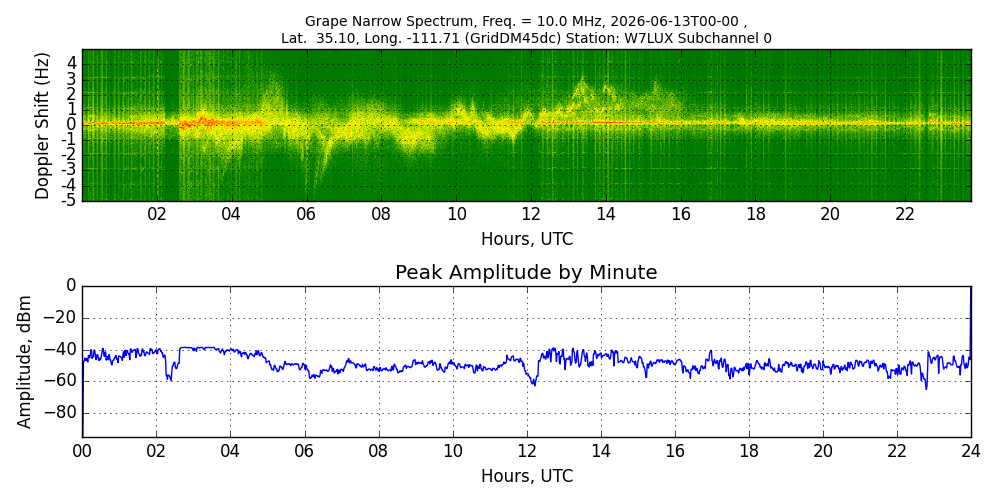Click the 02 hour tick below the spectrogram

pyautogui.click(x=157, y=215)
